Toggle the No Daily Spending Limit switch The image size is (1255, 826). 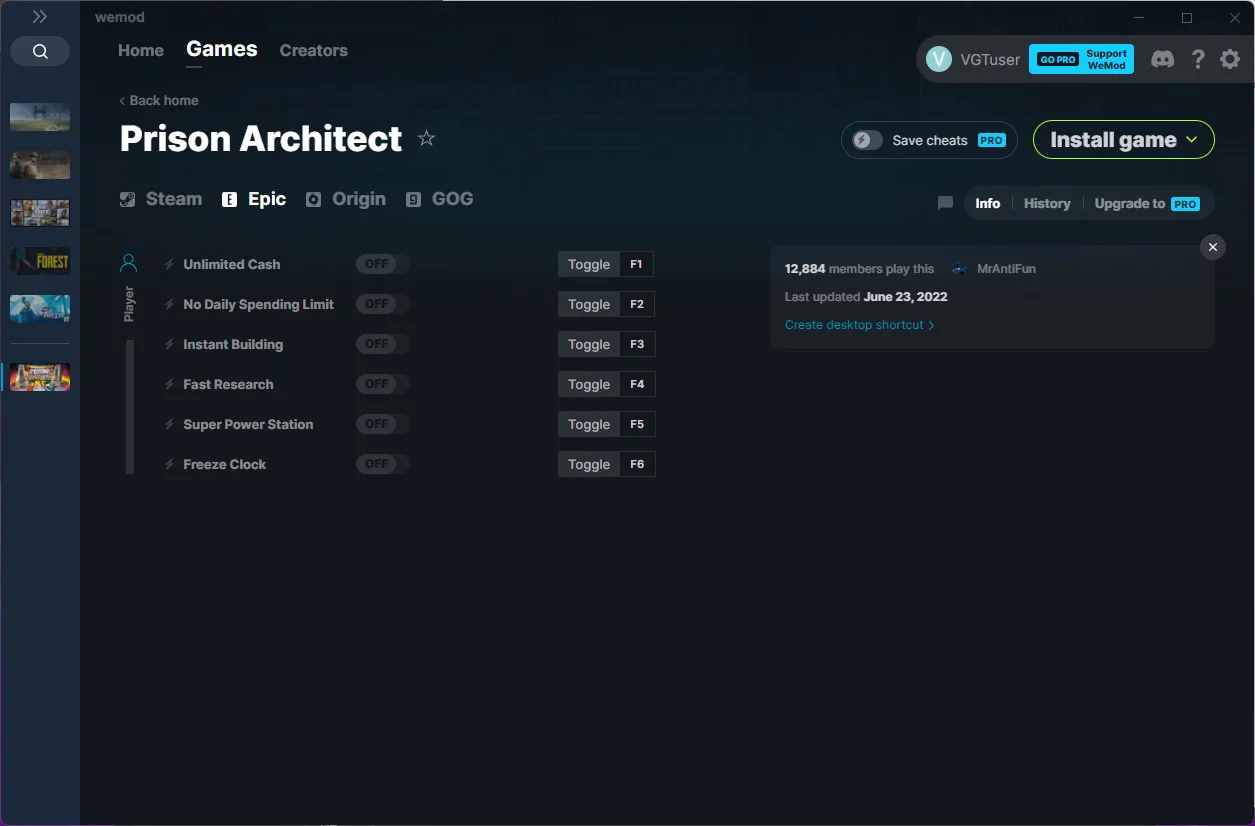383,304
